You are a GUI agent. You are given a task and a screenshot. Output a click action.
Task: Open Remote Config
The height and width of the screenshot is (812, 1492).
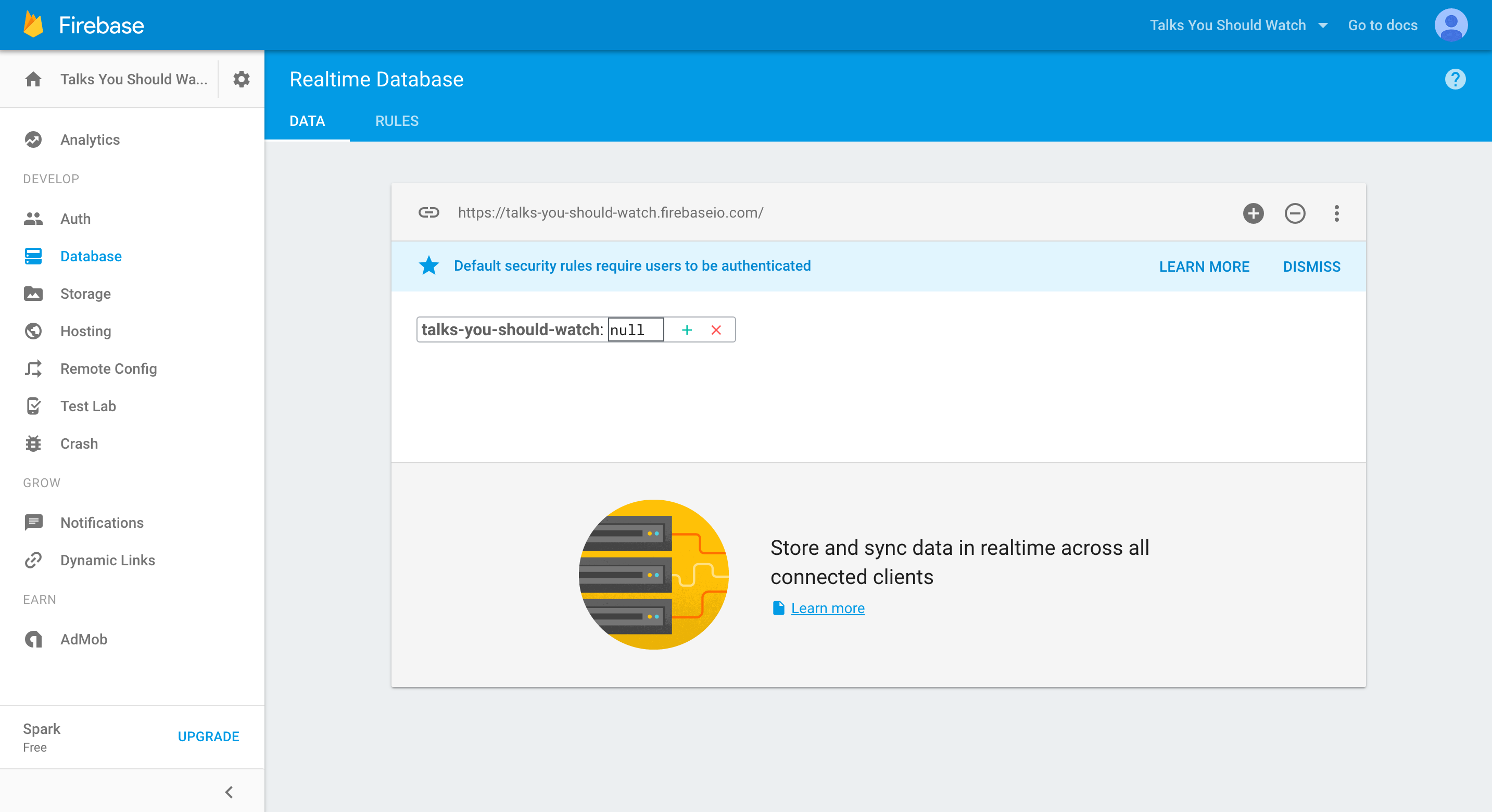108,369
